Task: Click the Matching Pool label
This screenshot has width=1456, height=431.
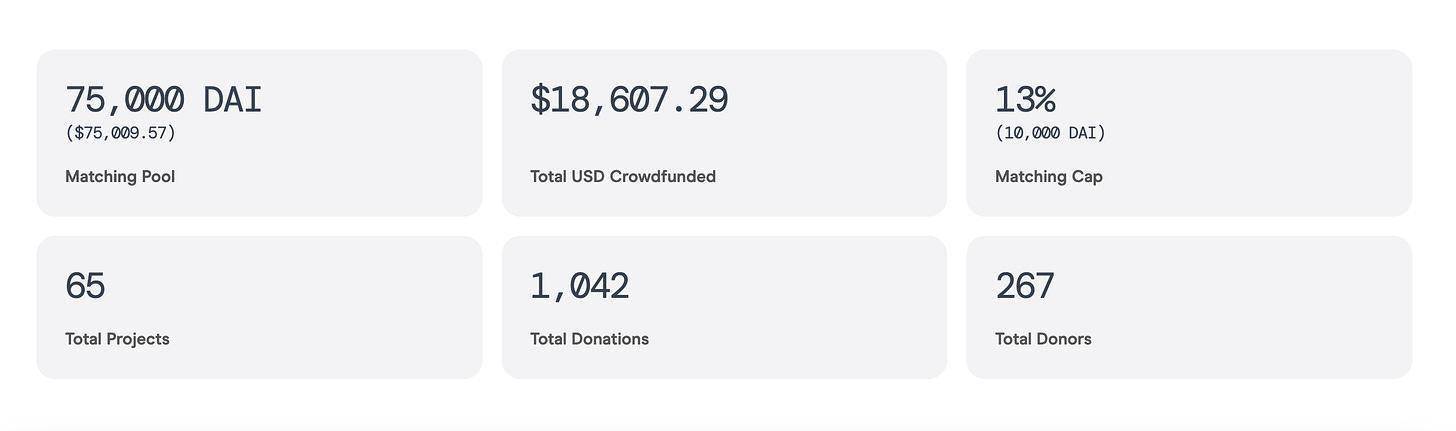Action: [120, 177]
